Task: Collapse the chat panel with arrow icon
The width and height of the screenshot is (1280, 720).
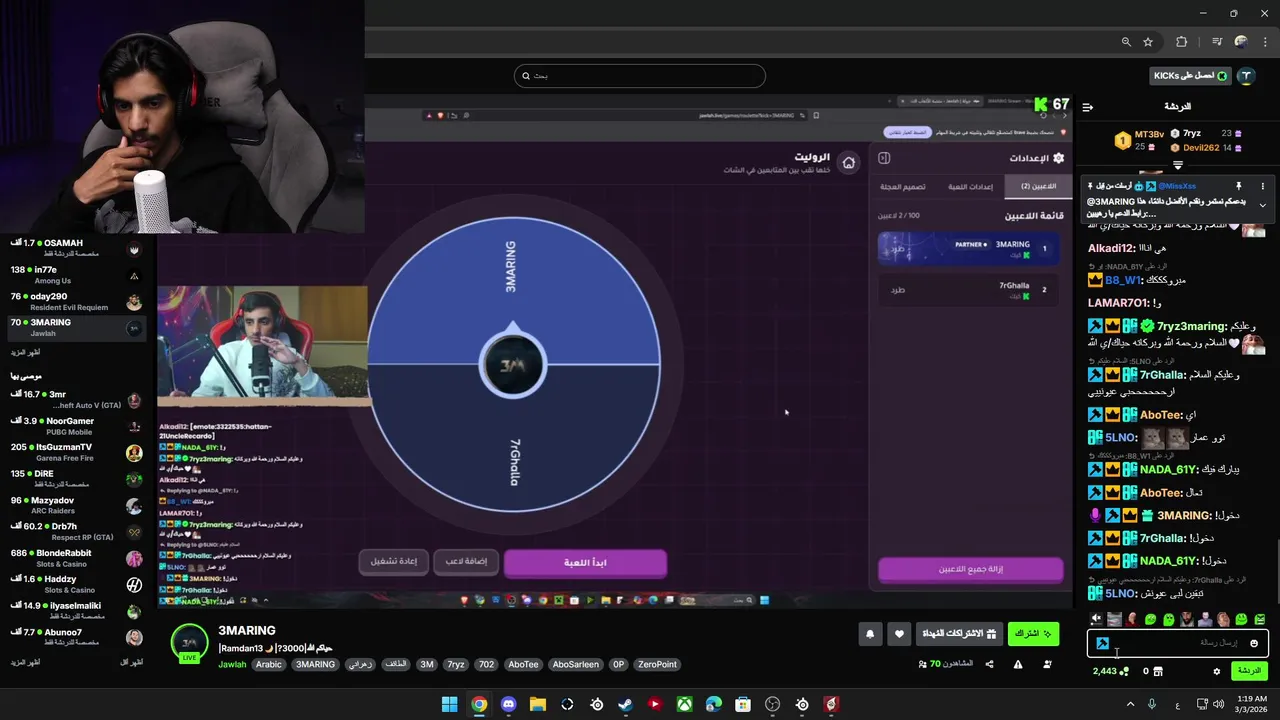Action: [1088, 107]
